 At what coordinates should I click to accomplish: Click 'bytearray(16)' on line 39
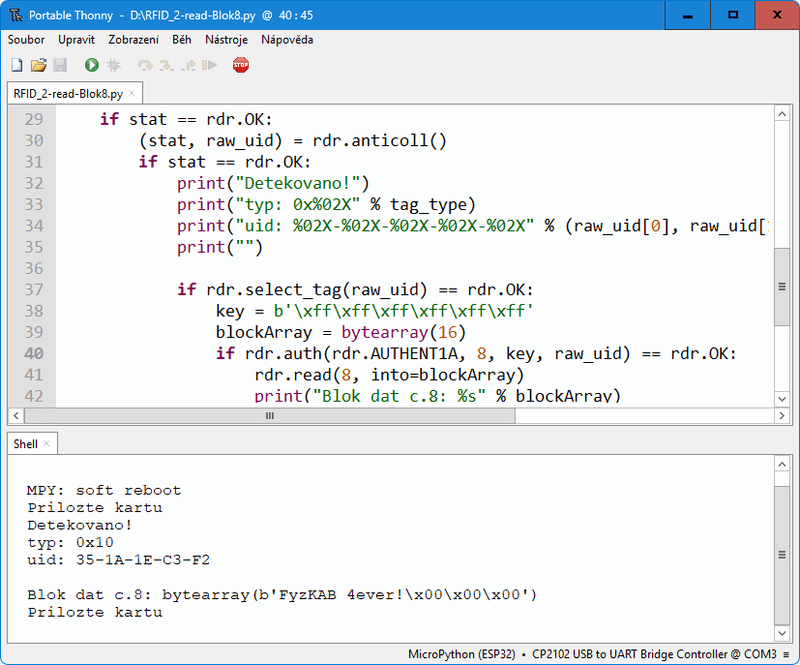[x=404, y=333]
